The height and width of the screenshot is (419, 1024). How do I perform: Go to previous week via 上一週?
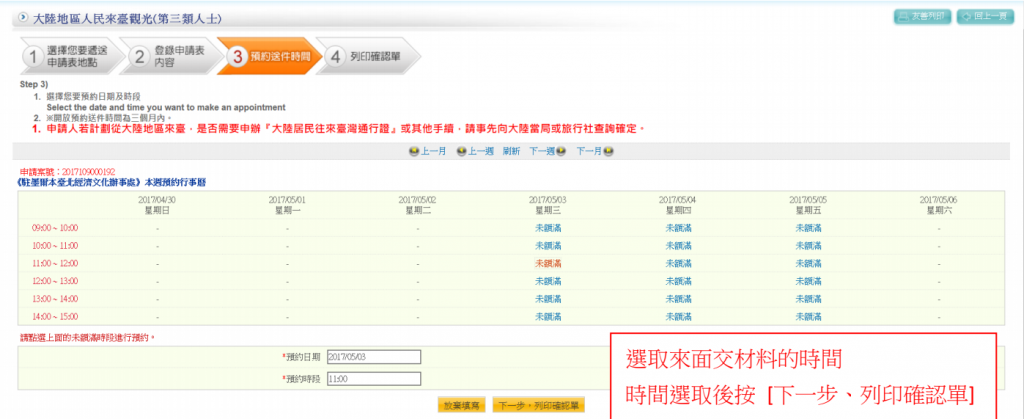[x=475, y=151]
